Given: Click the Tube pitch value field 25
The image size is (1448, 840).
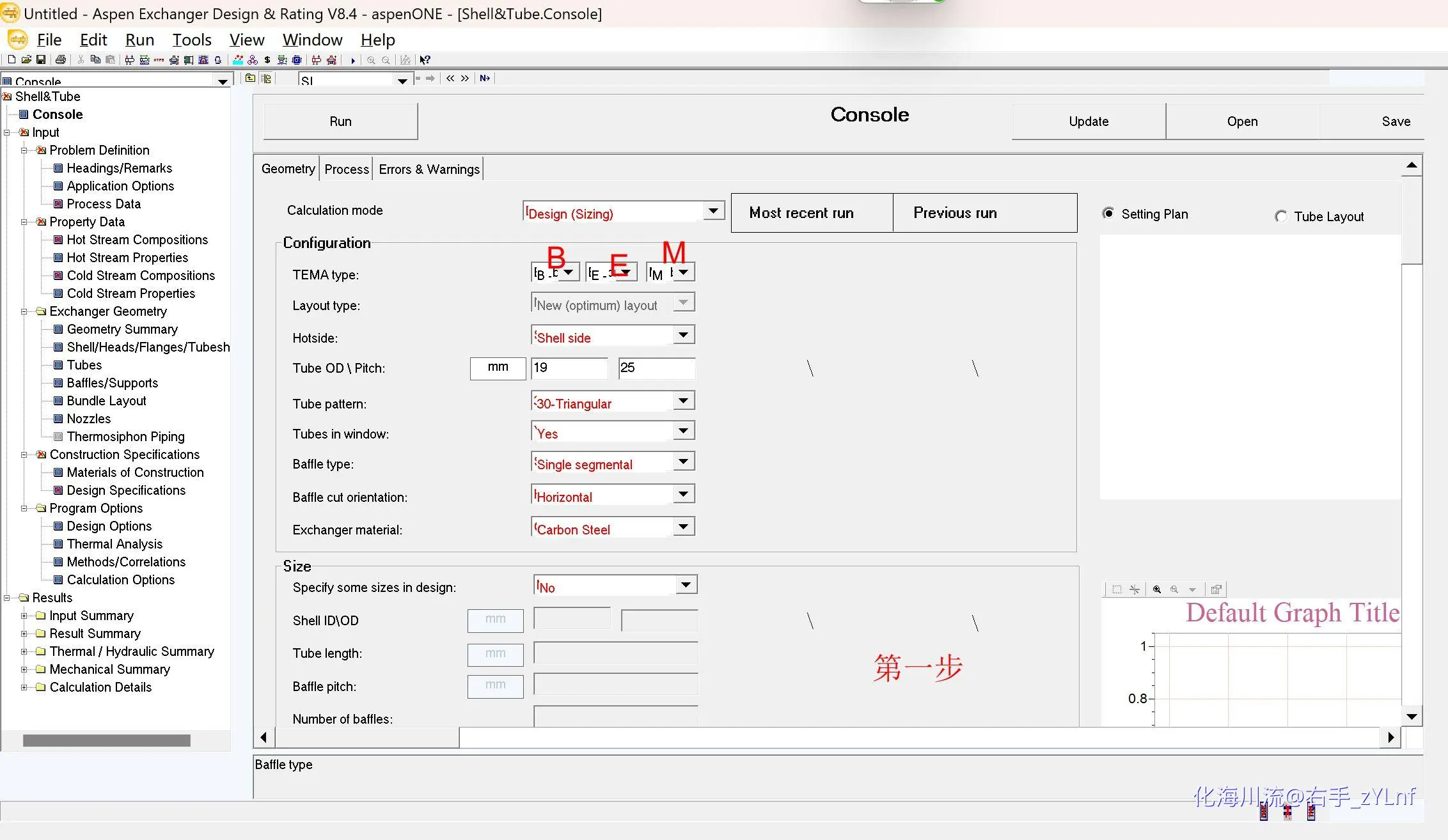Looking at the screenshot, I should pos(657,368).
